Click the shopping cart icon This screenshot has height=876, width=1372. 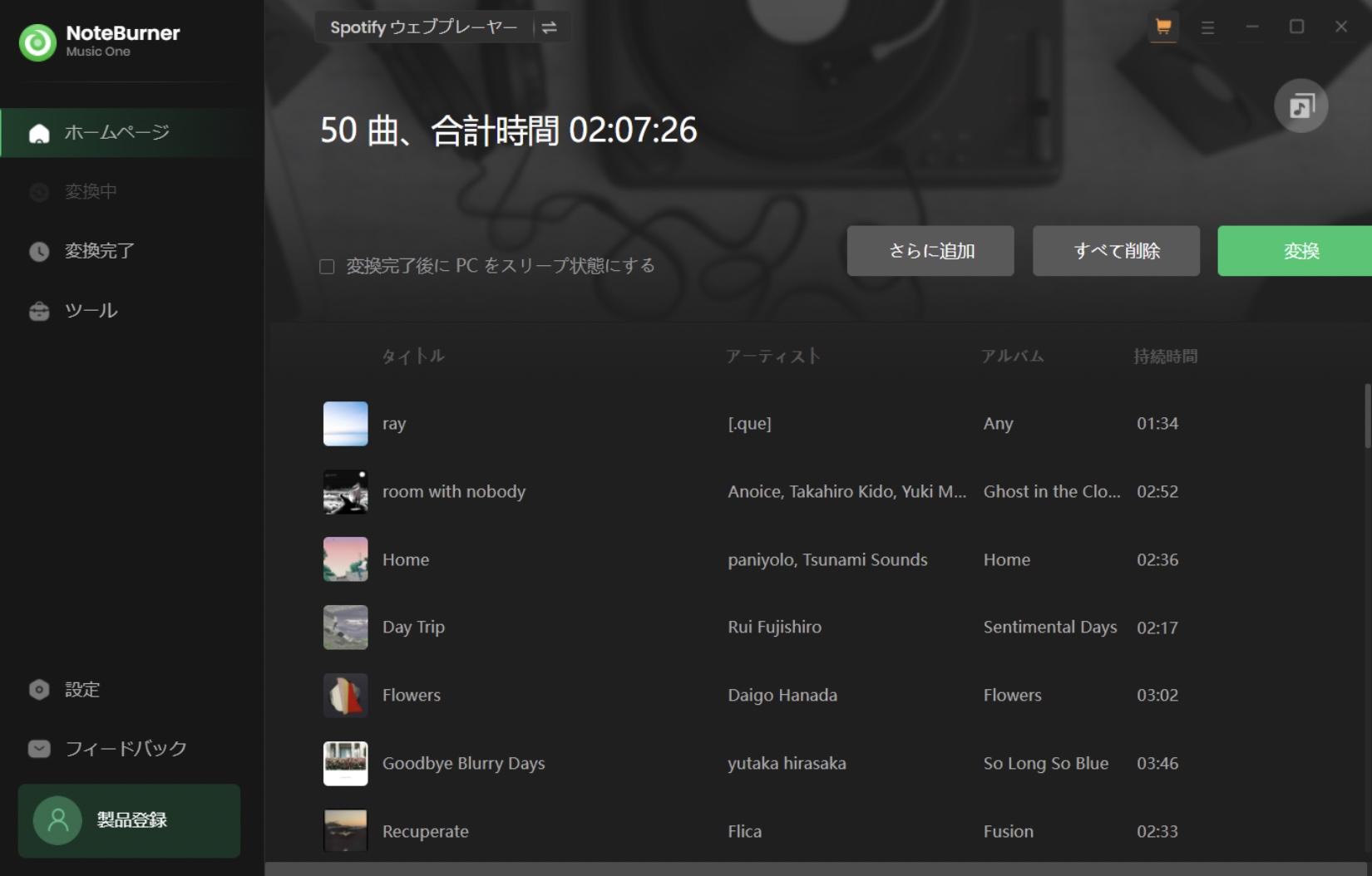point(1163,27)
